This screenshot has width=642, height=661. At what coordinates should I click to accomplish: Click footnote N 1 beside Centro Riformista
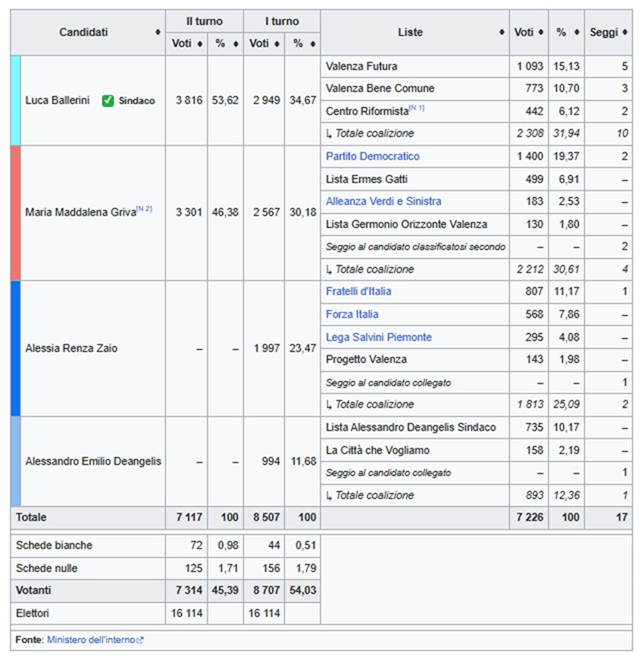pyautogui.click(x=417, y=108)
